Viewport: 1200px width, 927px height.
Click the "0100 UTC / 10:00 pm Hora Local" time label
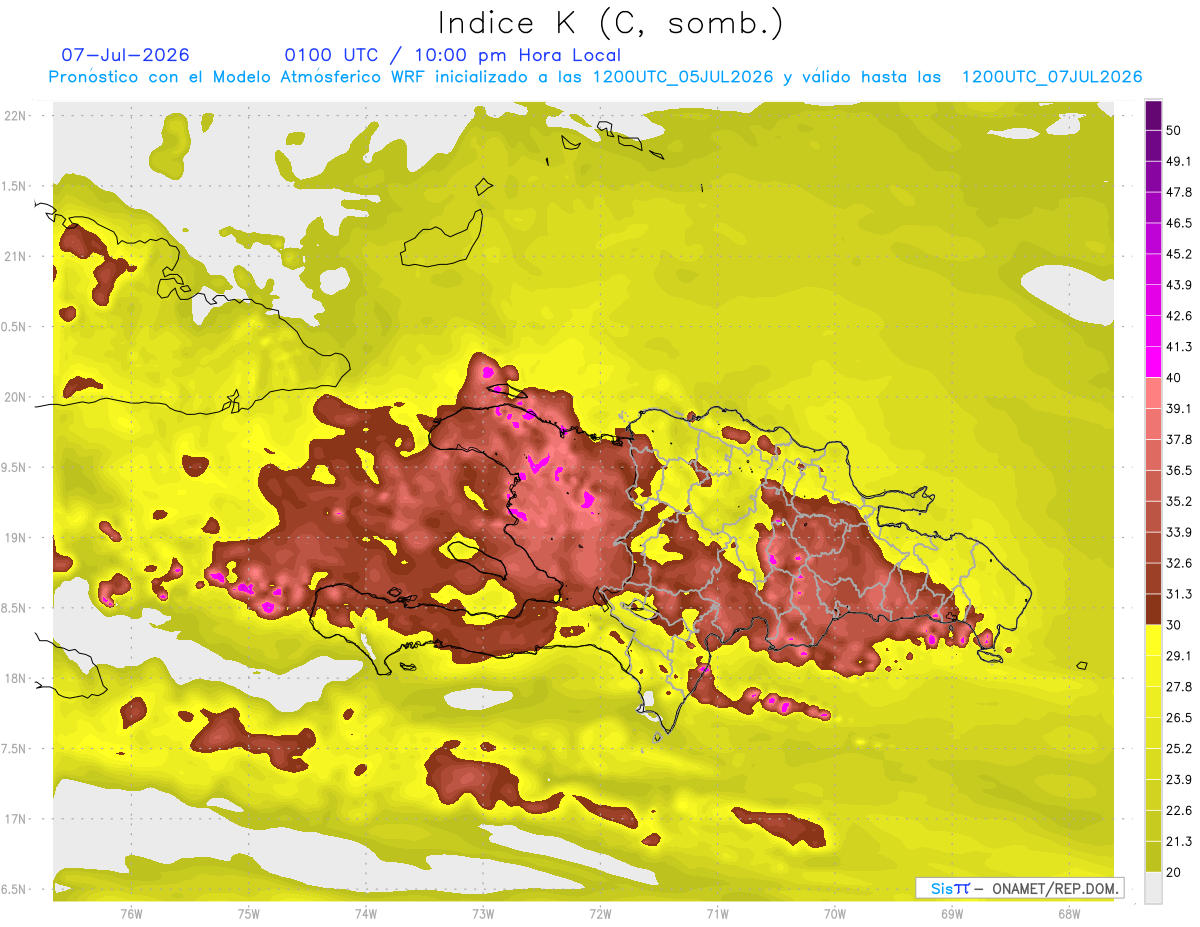pos(453,55)
